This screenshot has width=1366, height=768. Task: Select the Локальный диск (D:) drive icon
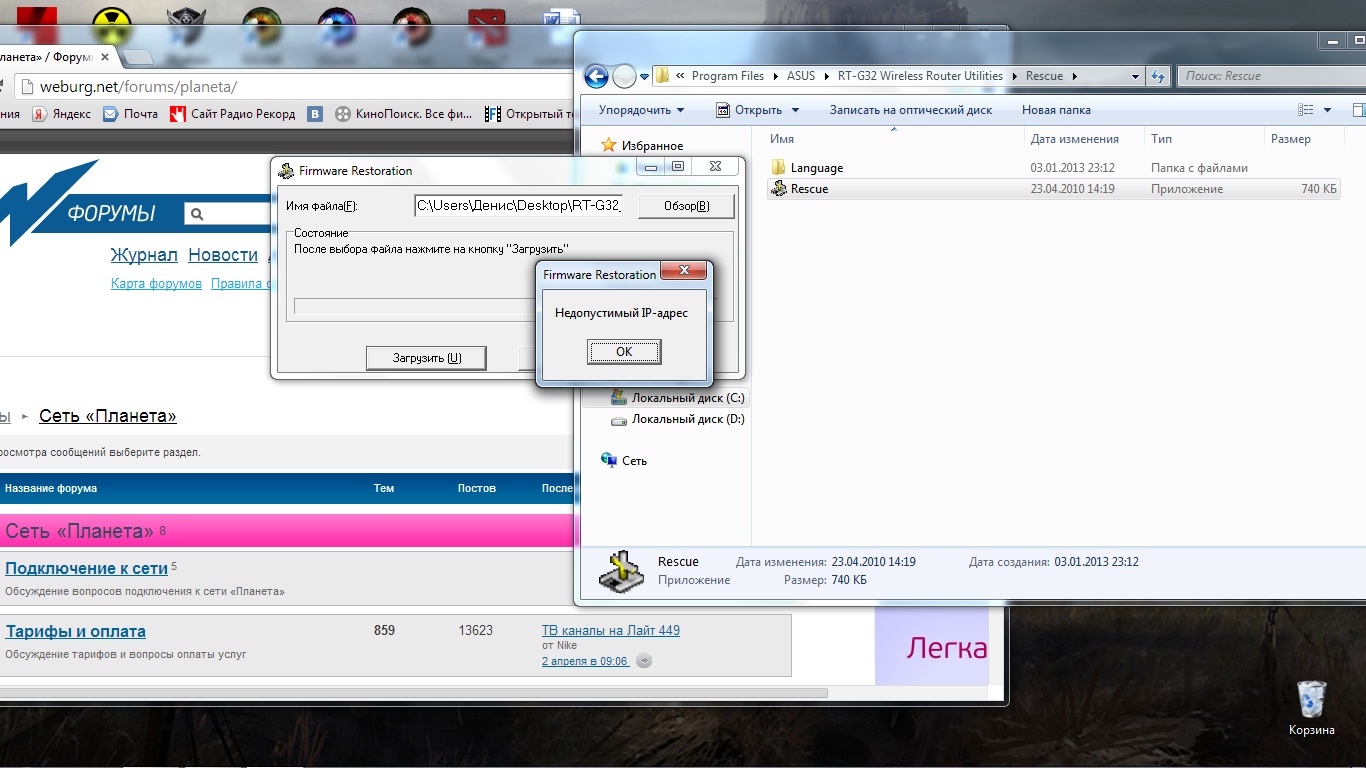[x=619, y=420]
